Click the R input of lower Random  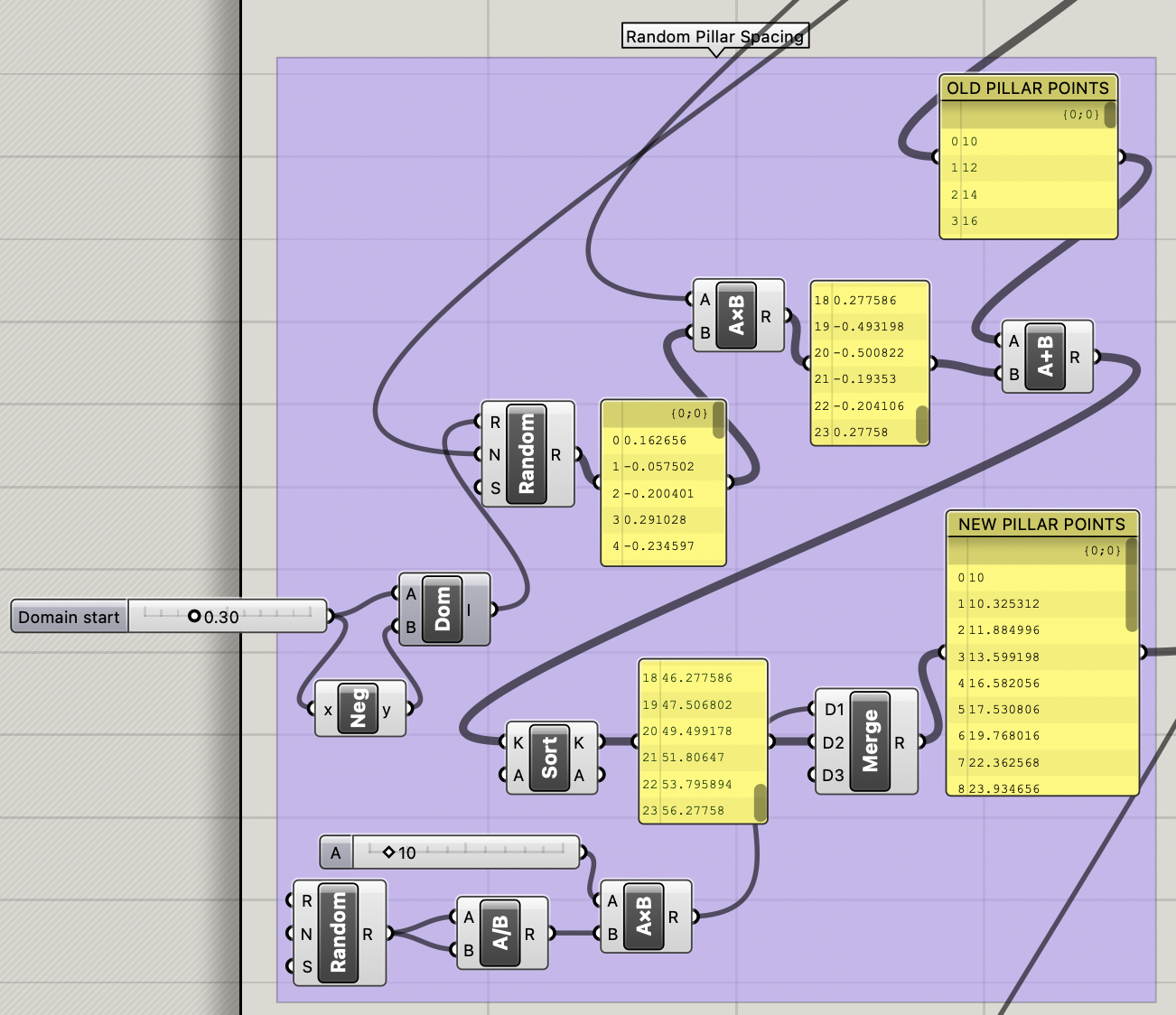(x=306, y=900)
